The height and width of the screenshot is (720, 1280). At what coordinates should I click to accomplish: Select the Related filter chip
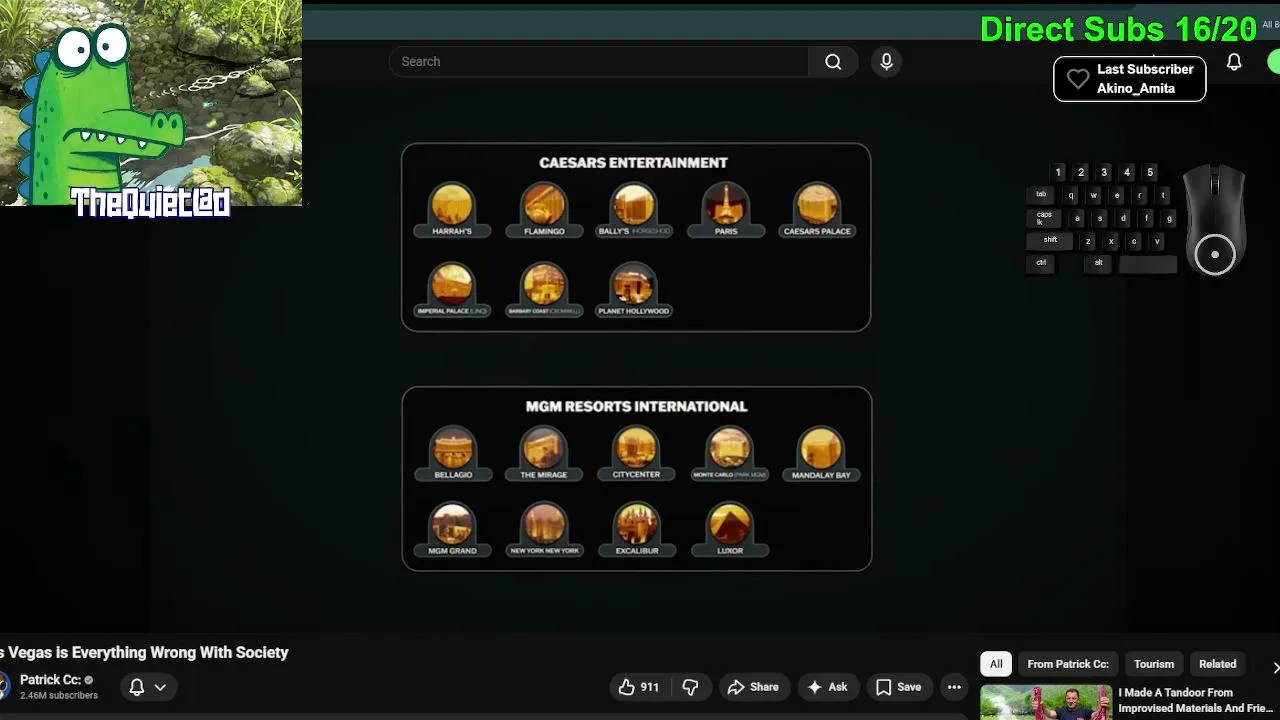click(x=1217, y=664)
